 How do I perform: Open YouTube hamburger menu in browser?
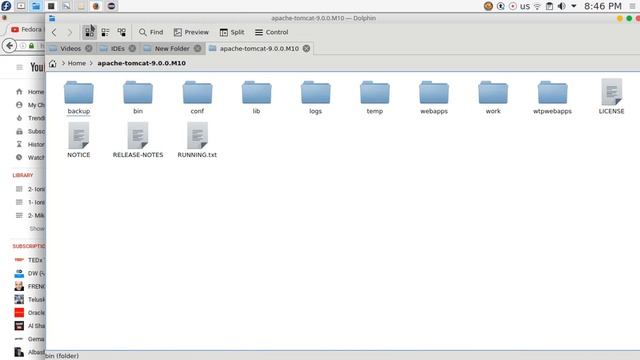[19, 67]
